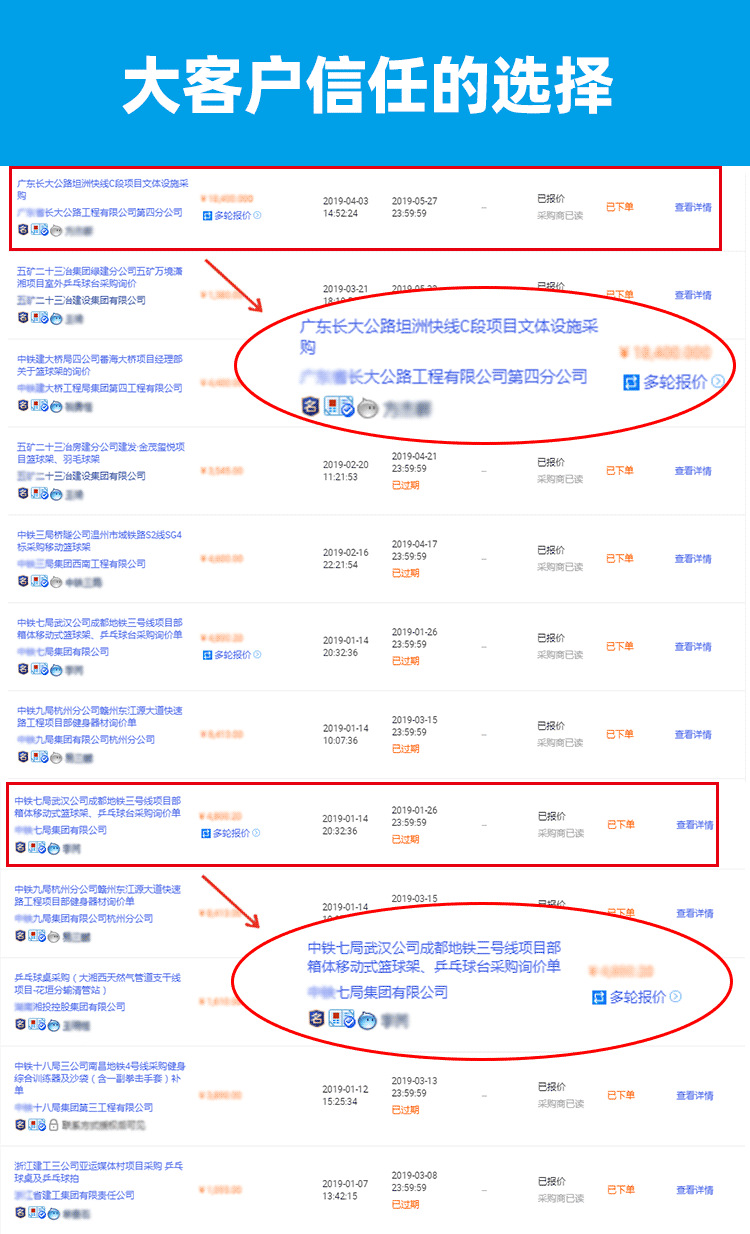The width and height of the screenshot is (750, 1234).
Task: Click the chat avatar in 番海大桥项目 row
Action: point(56,406)
